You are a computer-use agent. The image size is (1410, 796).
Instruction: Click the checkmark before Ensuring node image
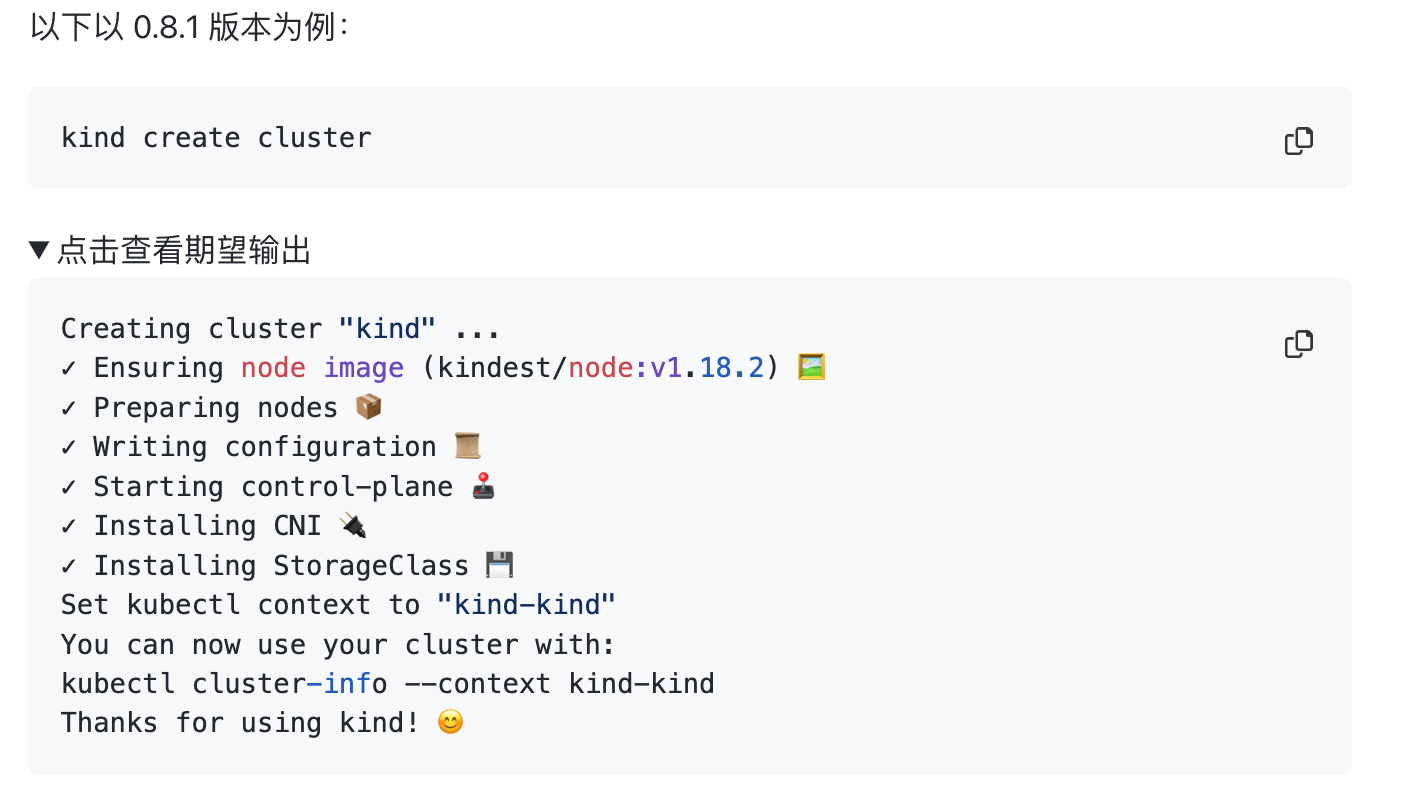(x=69, y=368)
